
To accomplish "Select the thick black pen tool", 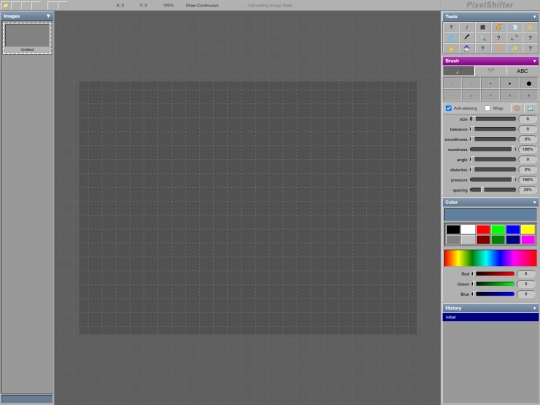I will (x=467, y=38).
